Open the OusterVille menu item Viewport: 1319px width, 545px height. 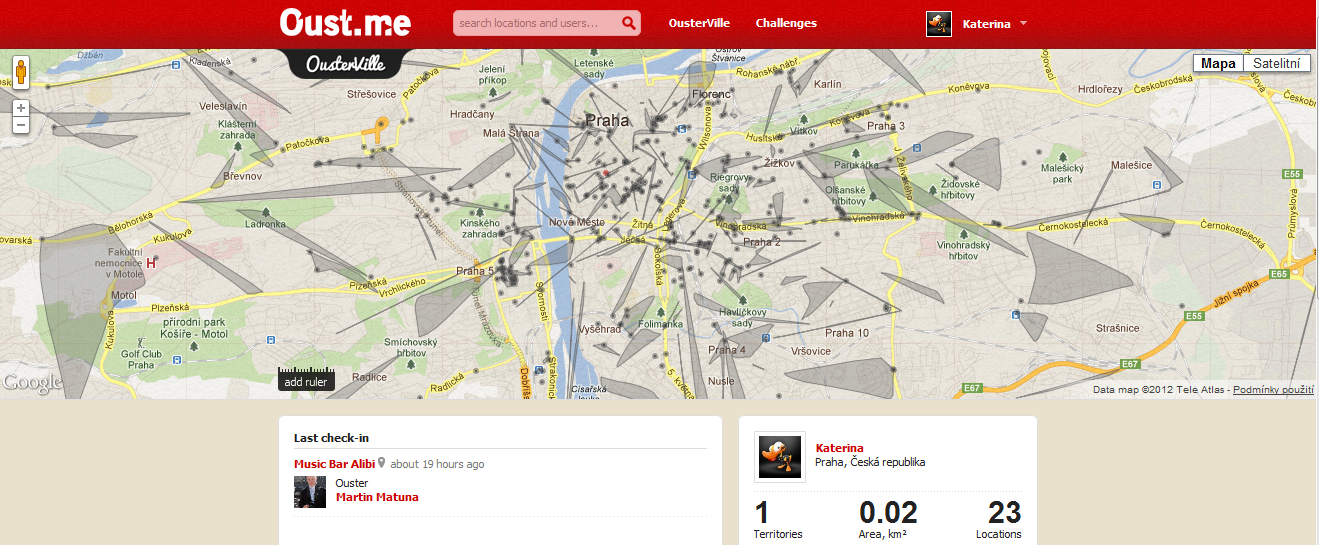pyautogui.click(x=699, y=23)
